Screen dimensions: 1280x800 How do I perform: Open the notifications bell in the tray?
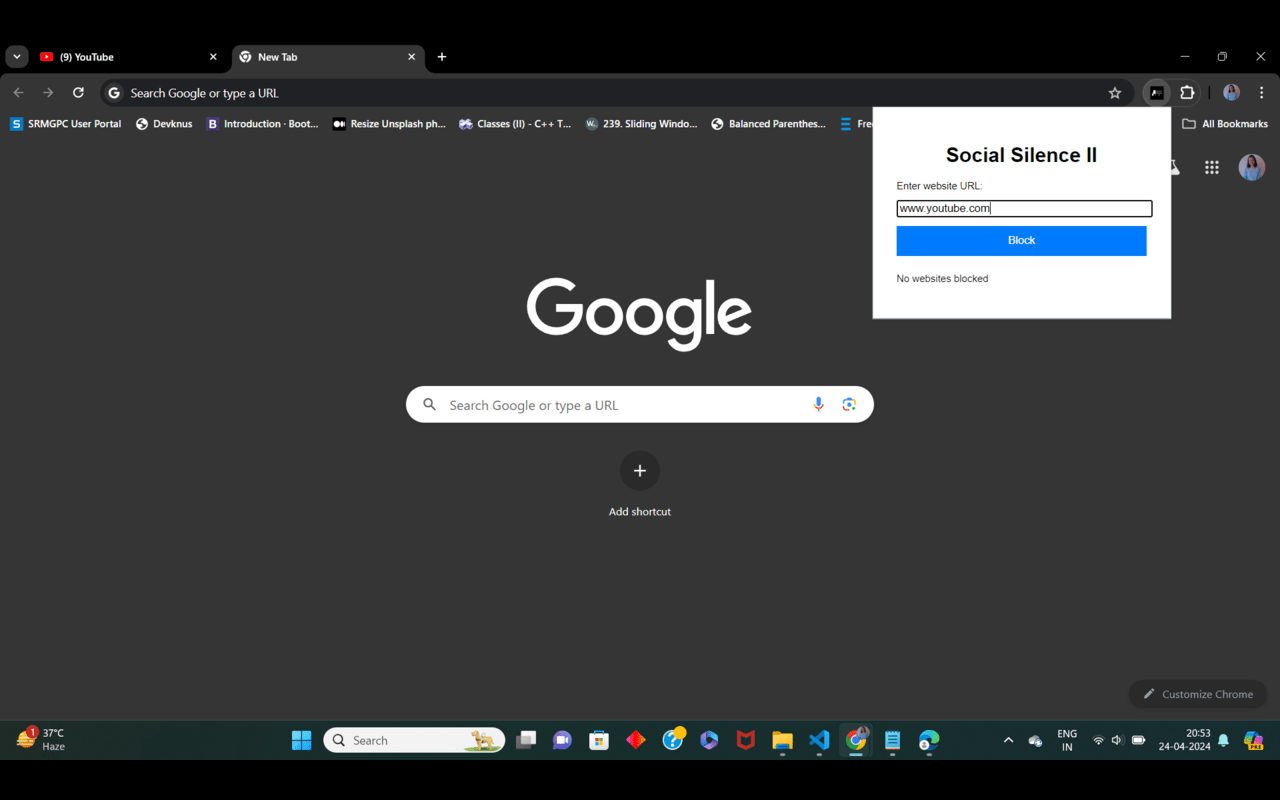(1223, 740)
